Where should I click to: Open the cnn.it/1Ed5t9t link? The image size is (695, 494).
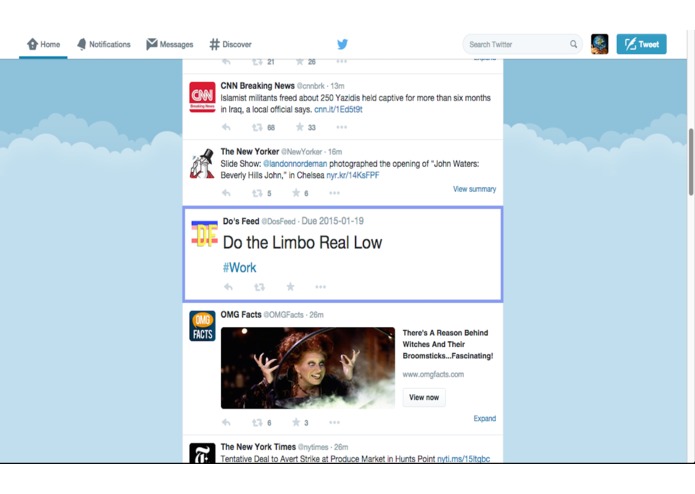click(x=338, y=109)
